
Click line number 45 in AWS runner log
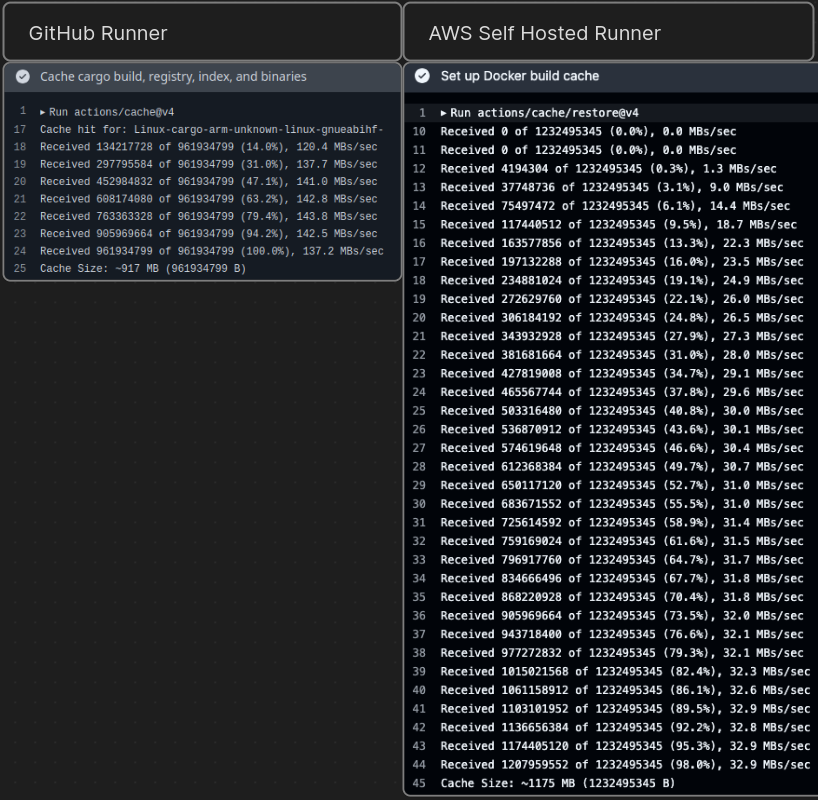coord(419,783)
